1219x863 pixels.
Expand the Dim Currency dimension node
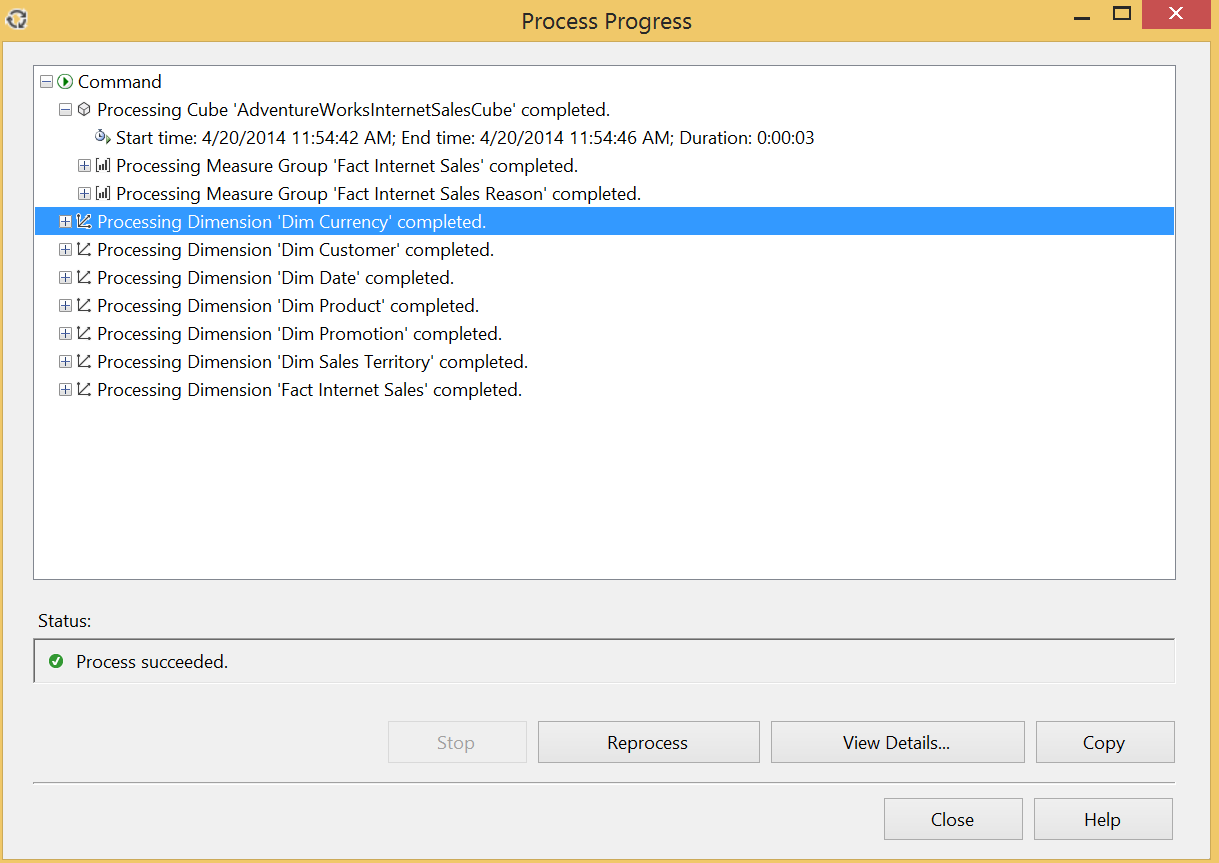65,222
